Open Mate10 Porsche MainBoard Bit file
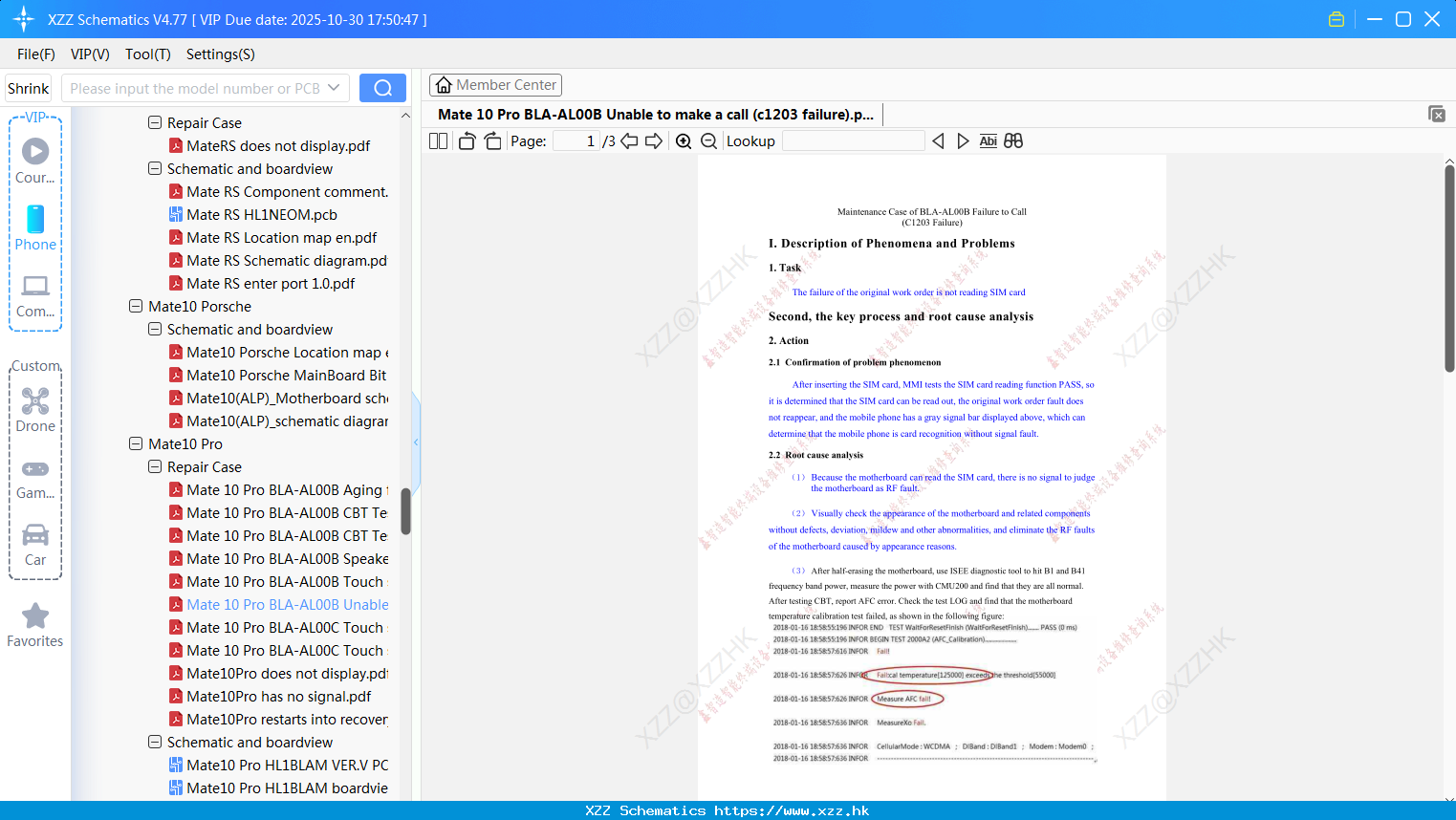Screen dimensions: 1456x820 (279, 376)
